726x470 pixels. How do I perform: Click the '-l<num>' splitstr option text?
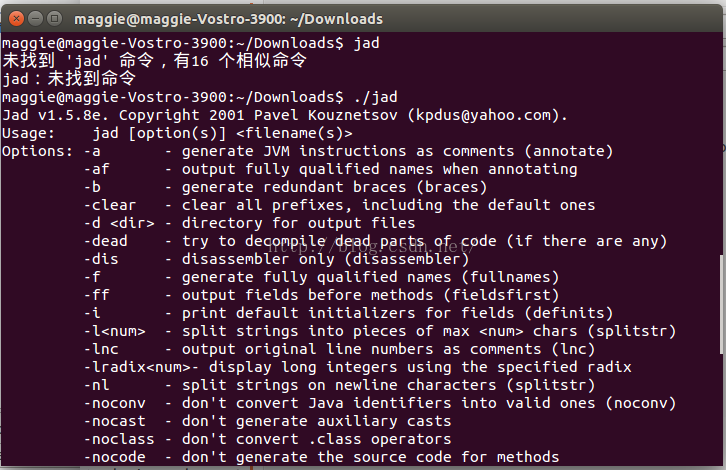click(x=114, y=331)
